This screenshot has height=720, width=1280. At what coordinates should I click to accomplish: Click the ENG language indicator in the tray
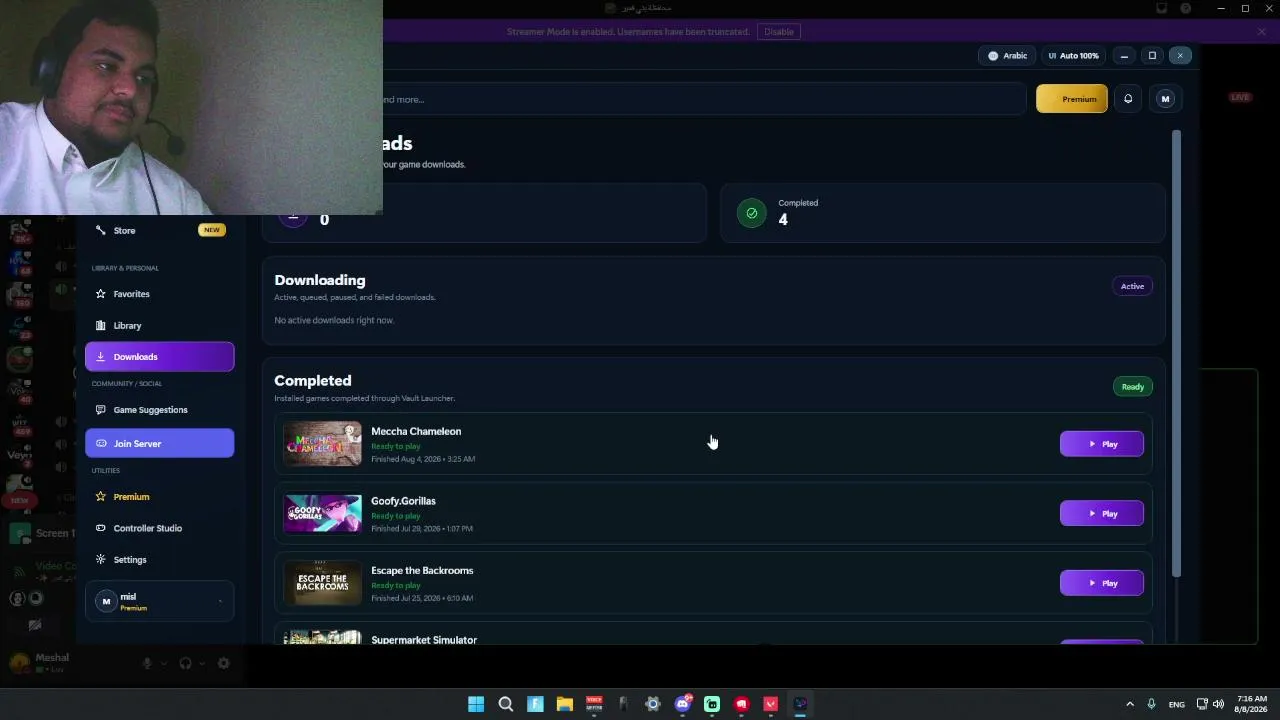click(1176, 704)
